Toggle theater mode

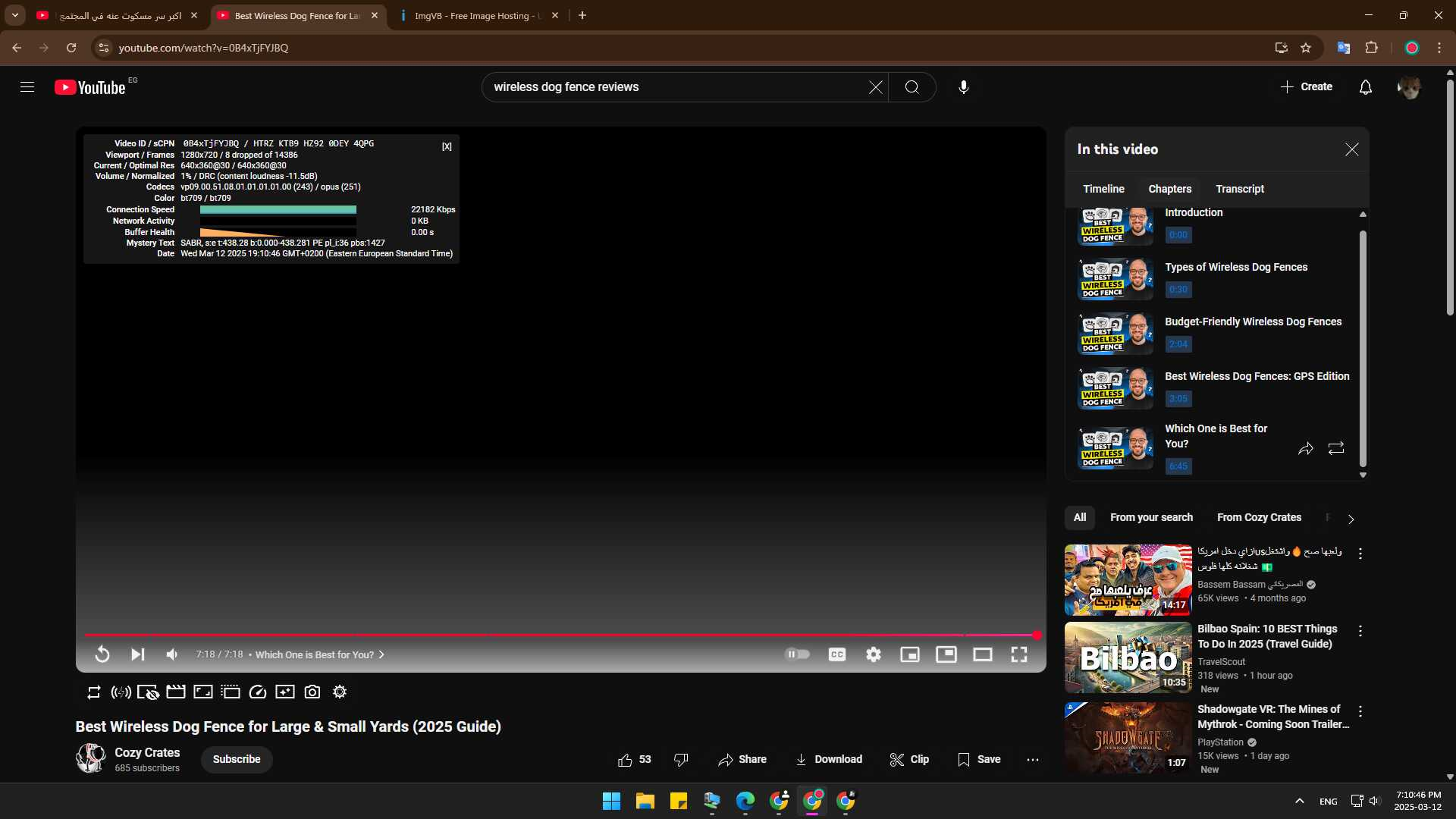coord(983,654)
